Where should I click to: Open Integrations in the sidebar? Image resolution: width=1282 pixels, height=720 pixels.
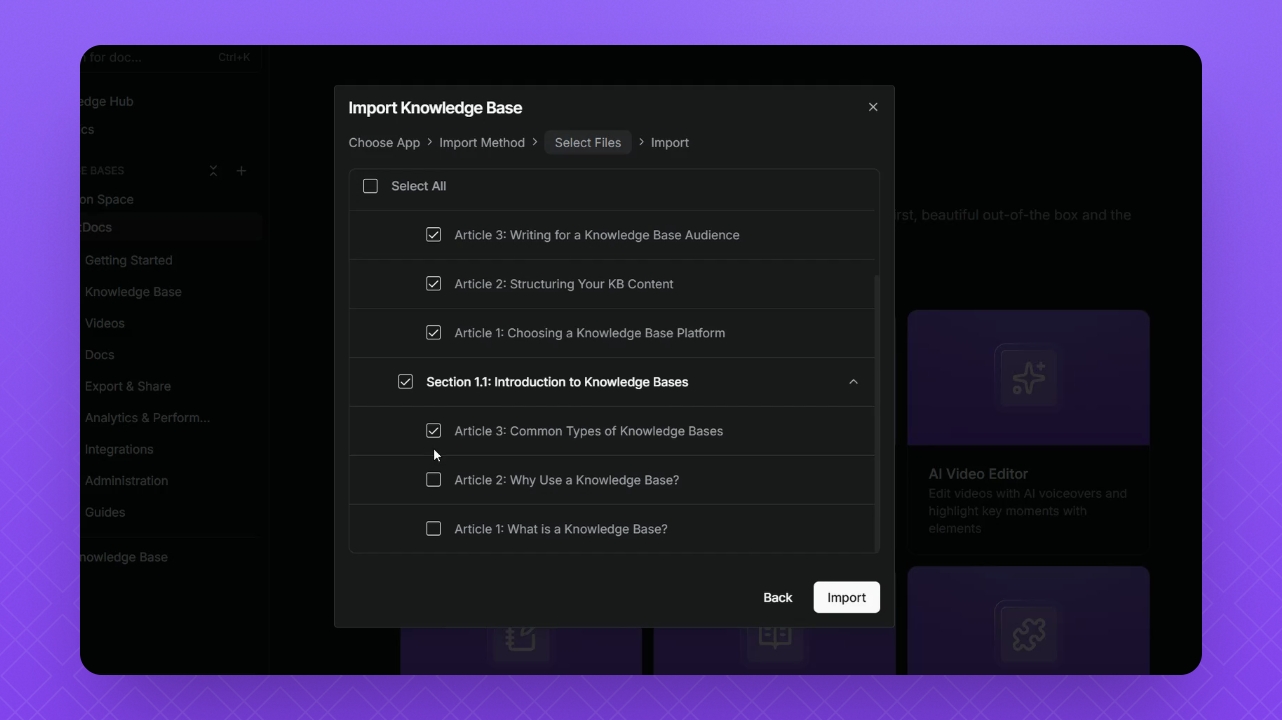tap(119, 449)
